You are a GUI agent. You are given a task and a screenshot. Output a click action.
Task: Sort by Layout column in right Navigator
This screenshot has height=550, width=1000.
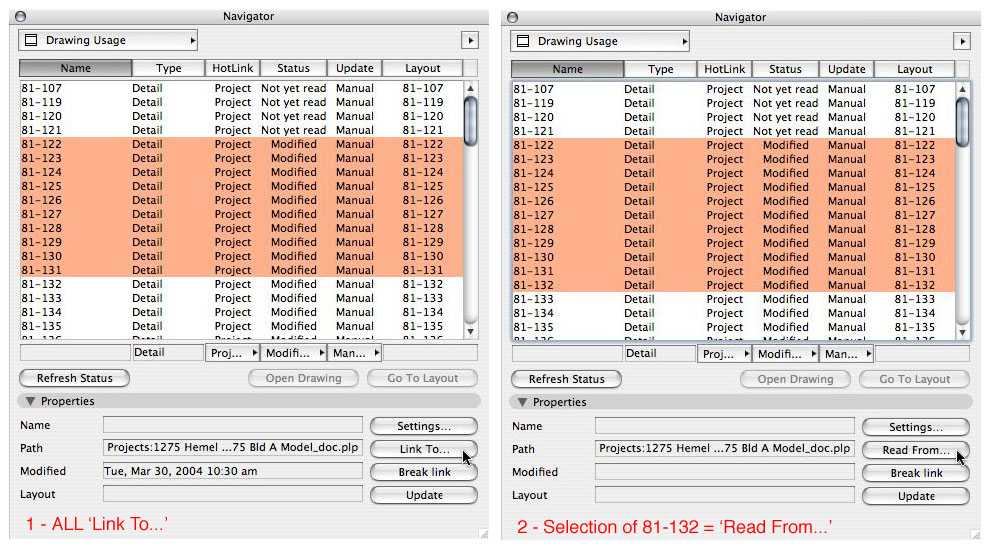pyautogui.click(x=915, y=69)
